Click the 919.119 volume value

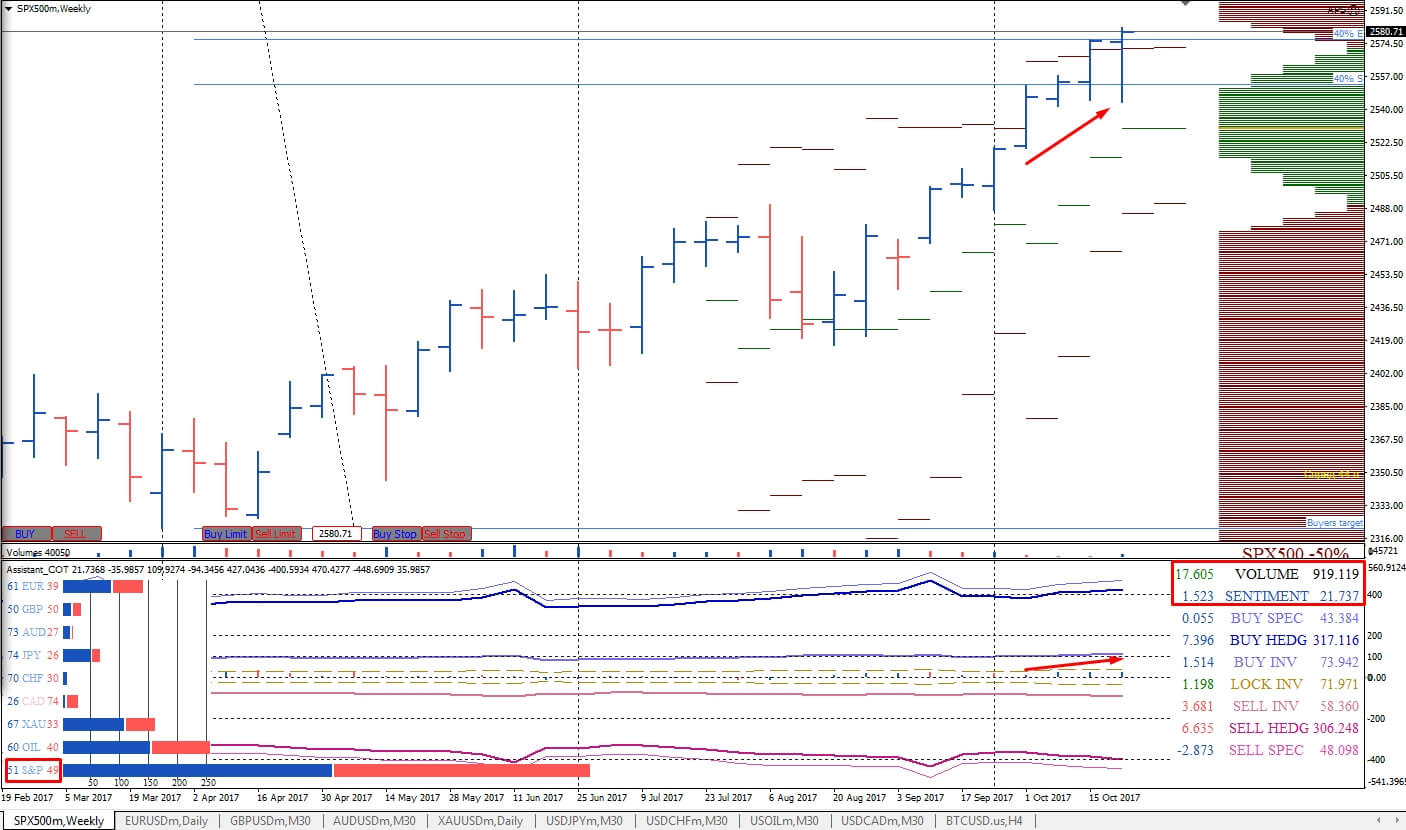(x=1335, y=575)
